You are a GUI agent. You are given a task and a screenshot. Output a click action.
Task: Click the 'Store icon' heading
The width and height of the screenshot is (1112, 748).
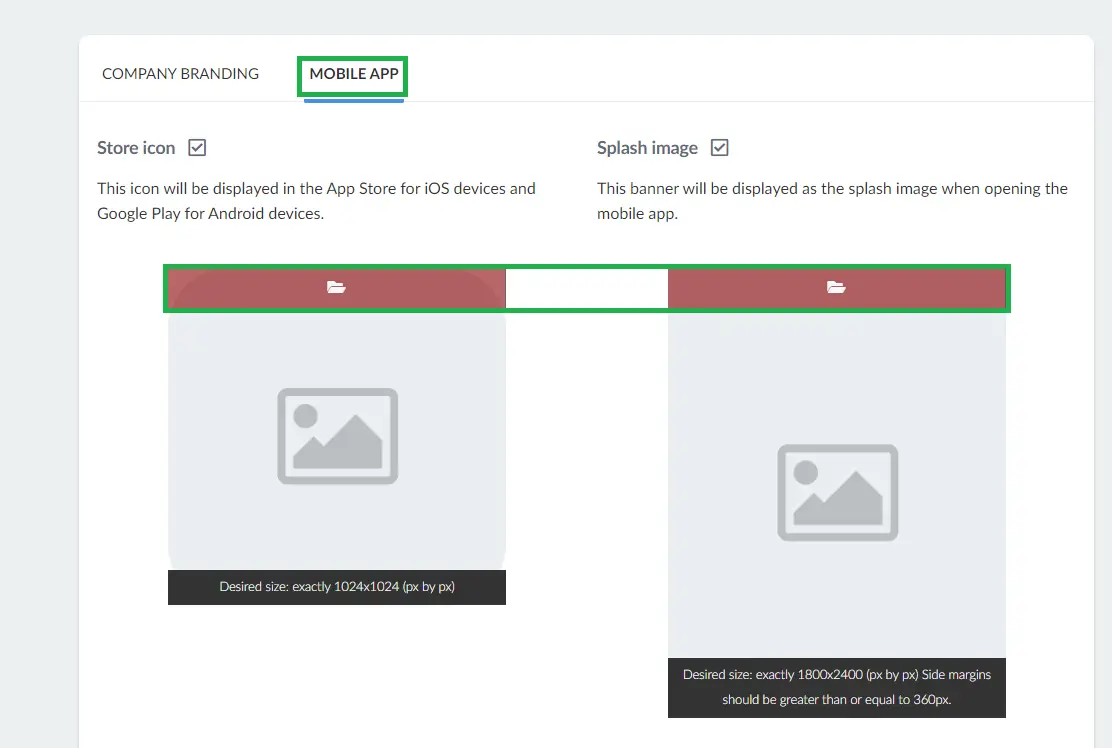[x=136, y=147]
